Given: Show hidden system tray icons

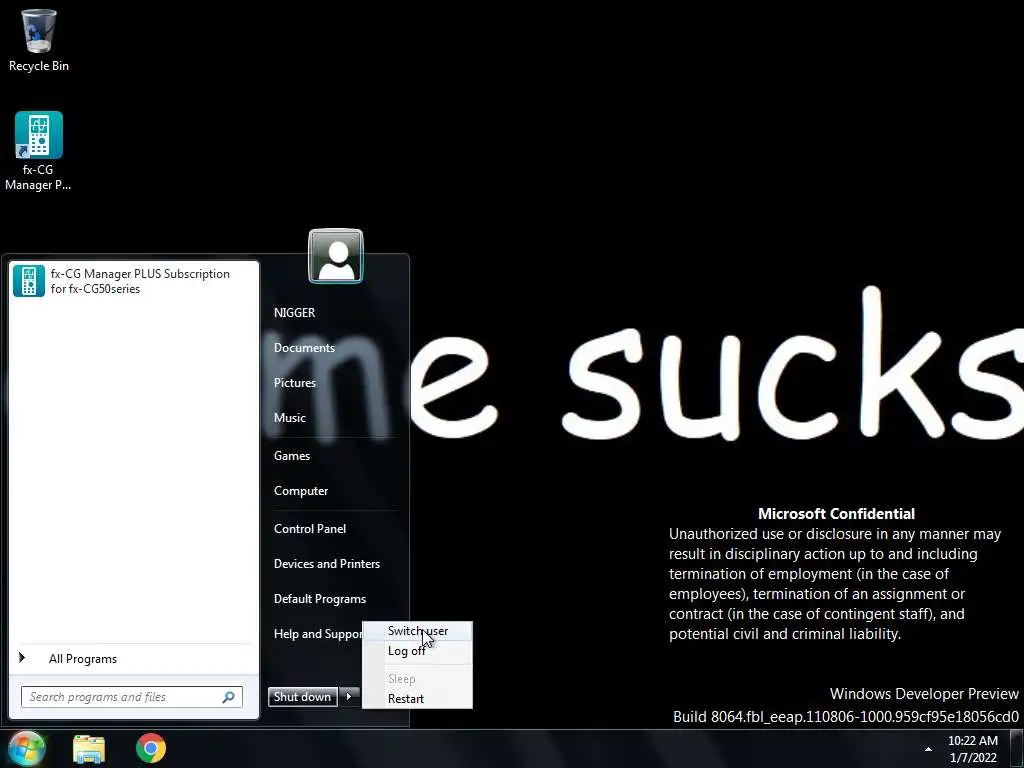Looking at the screenshot, I should click(928, 749).
